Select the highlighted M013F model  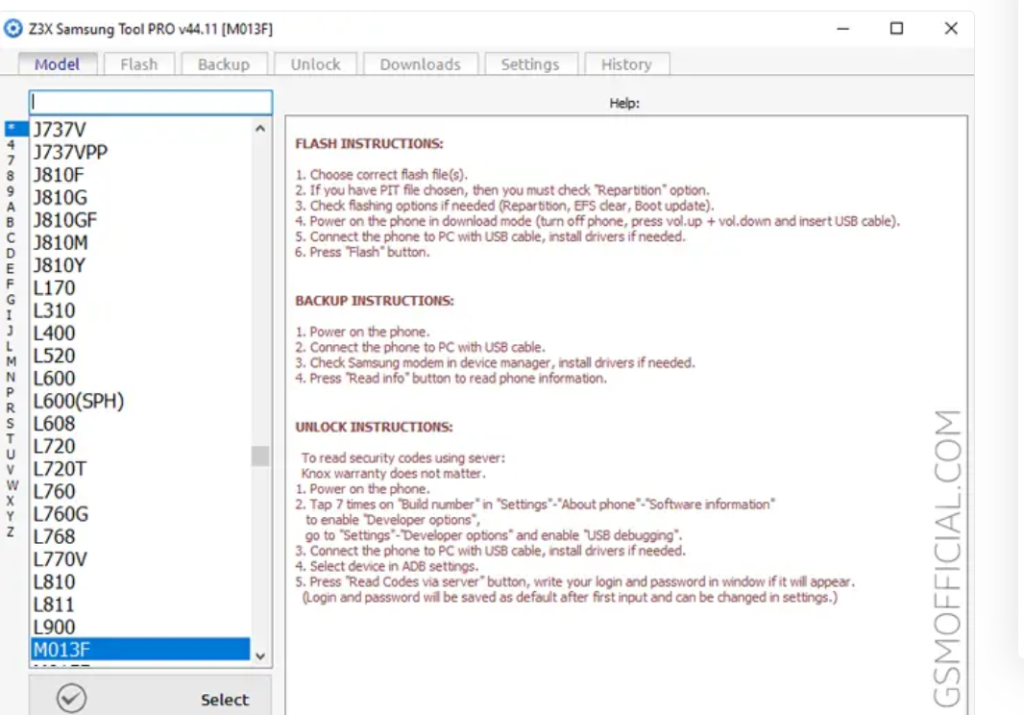(140, 650)
